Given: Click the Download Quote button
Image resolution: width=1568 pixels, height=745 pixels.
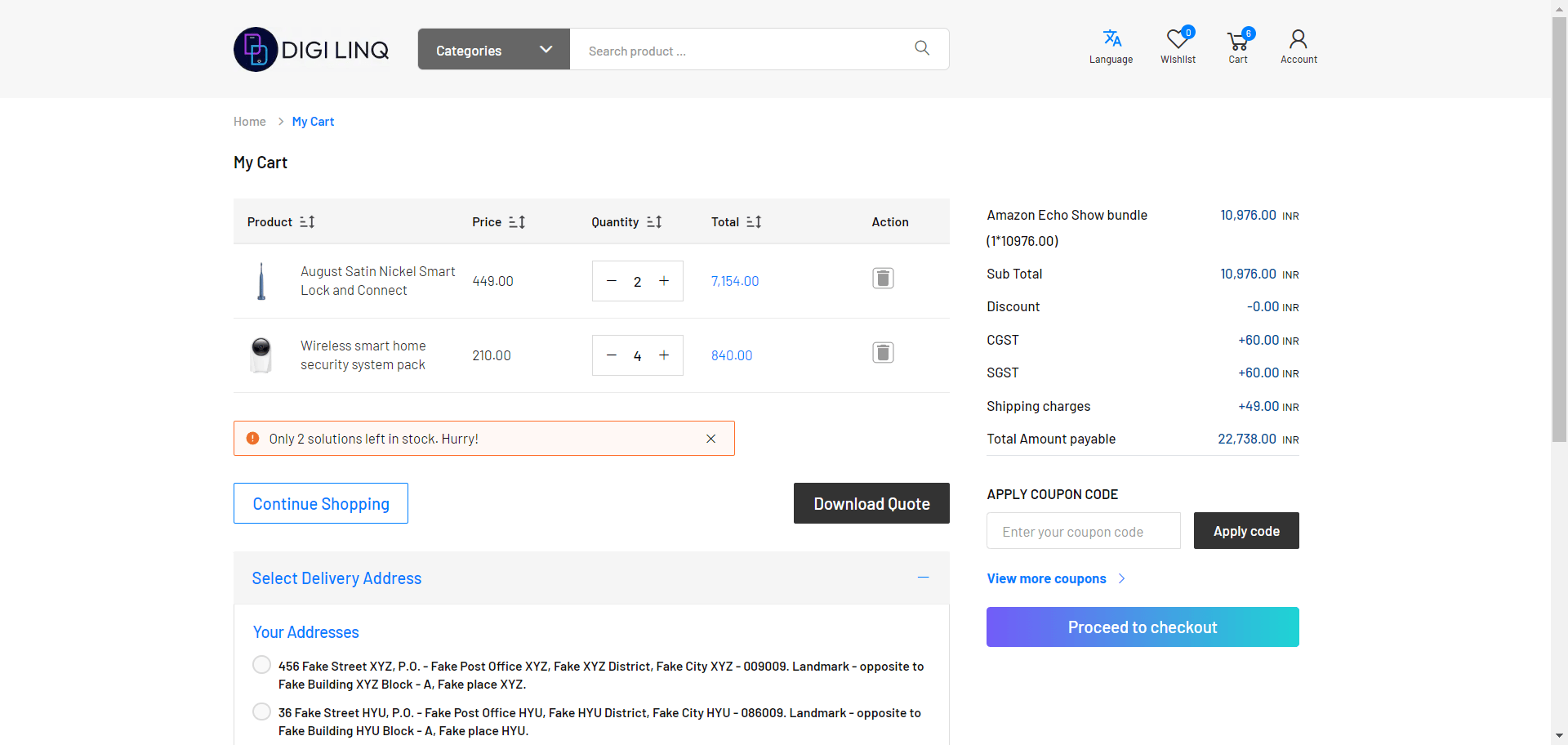Looking at the screenshot, I should [871, 504].
